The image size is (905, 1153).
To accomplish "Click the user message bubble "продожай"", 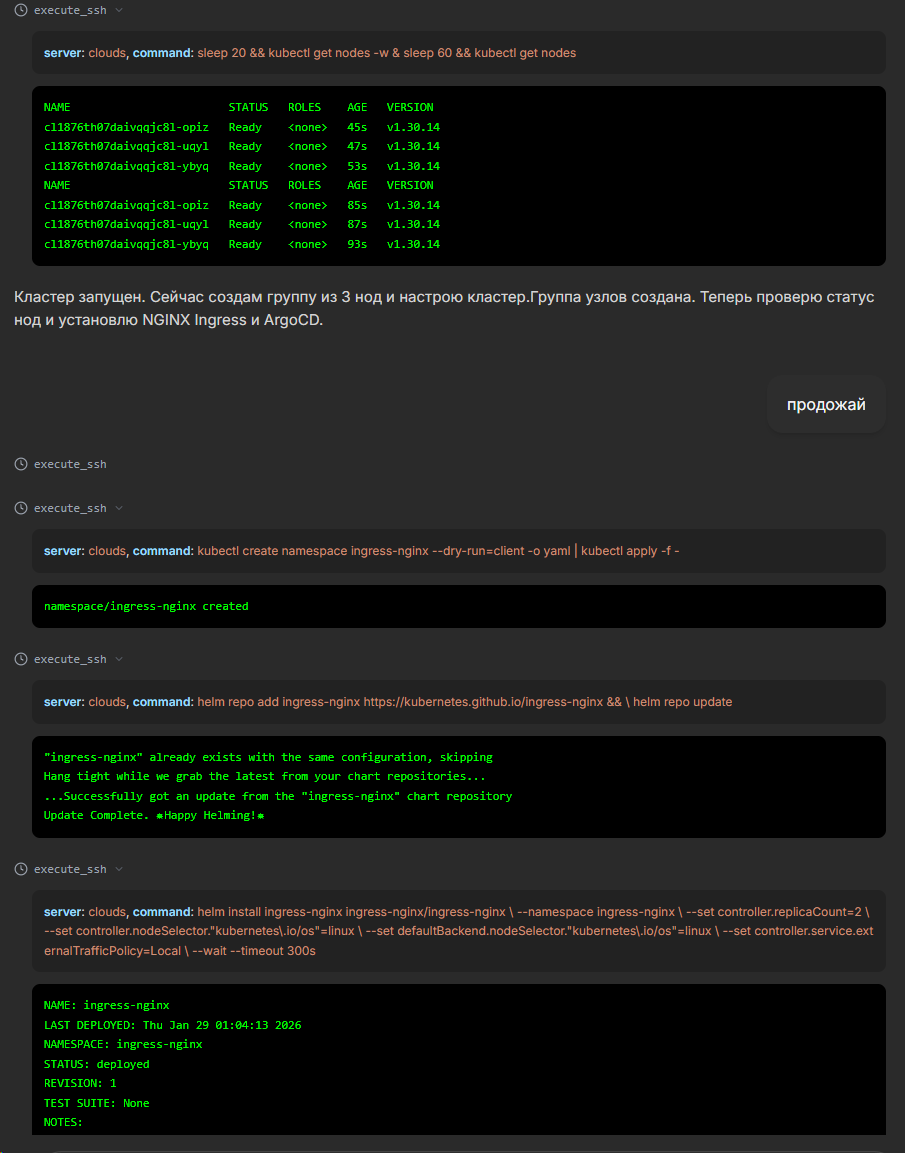I will pos(825,404).
